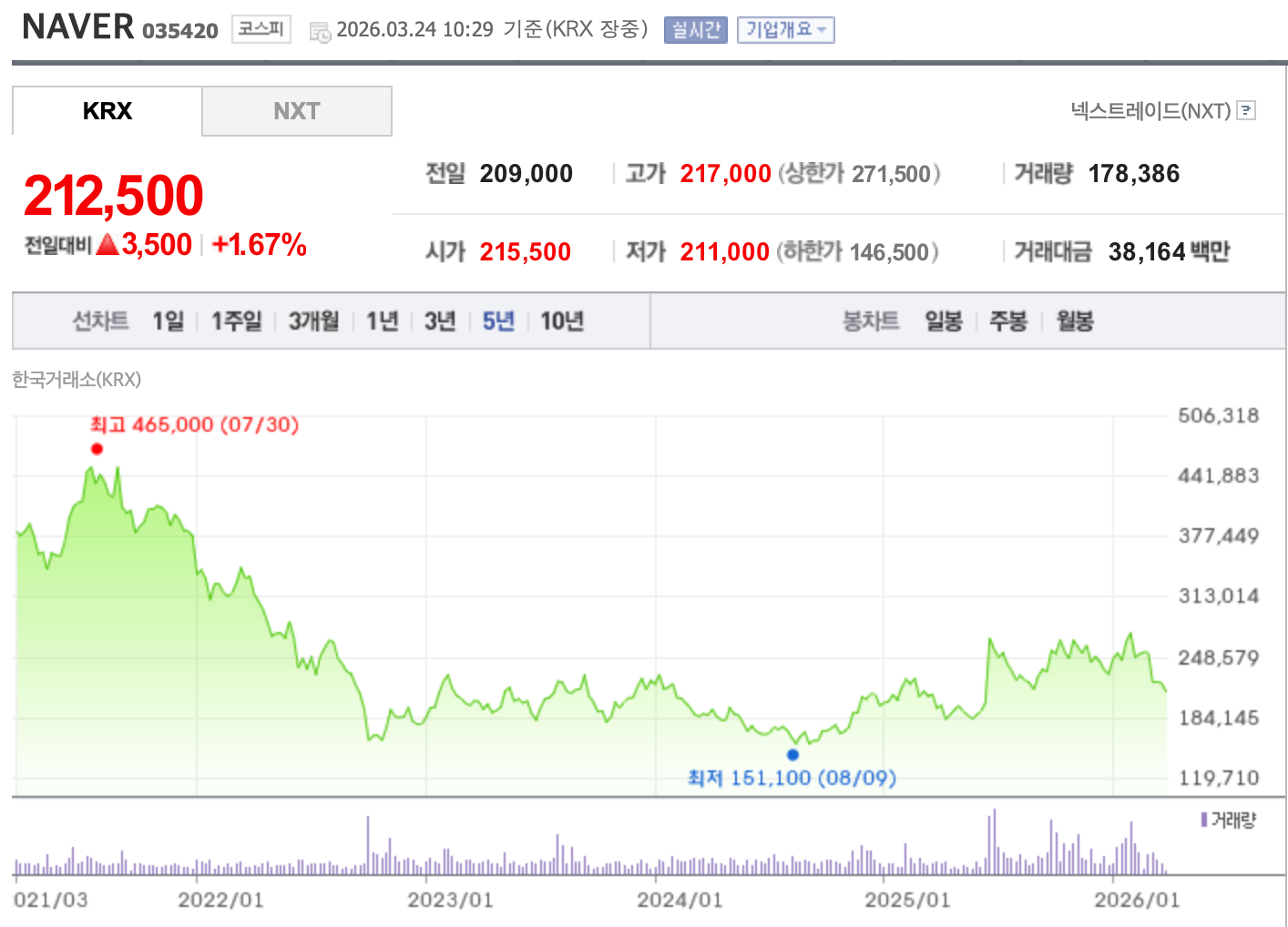Screen dimensions: 1288x927
Task: Click the red up-triangle price change indicator
Action: (105, 242)
